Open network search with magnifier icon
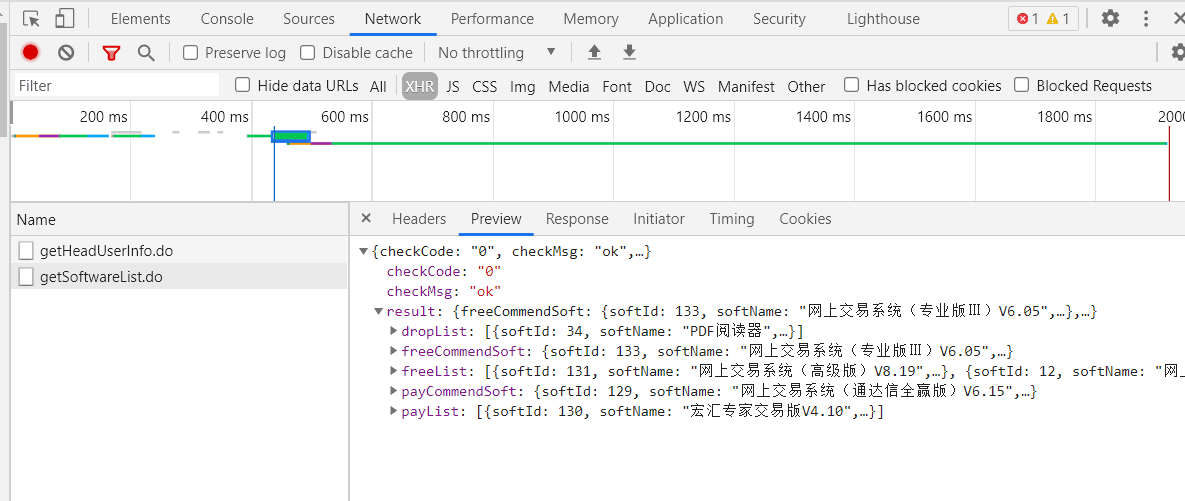Screen dimensions: 1185x501 [146, 52]
